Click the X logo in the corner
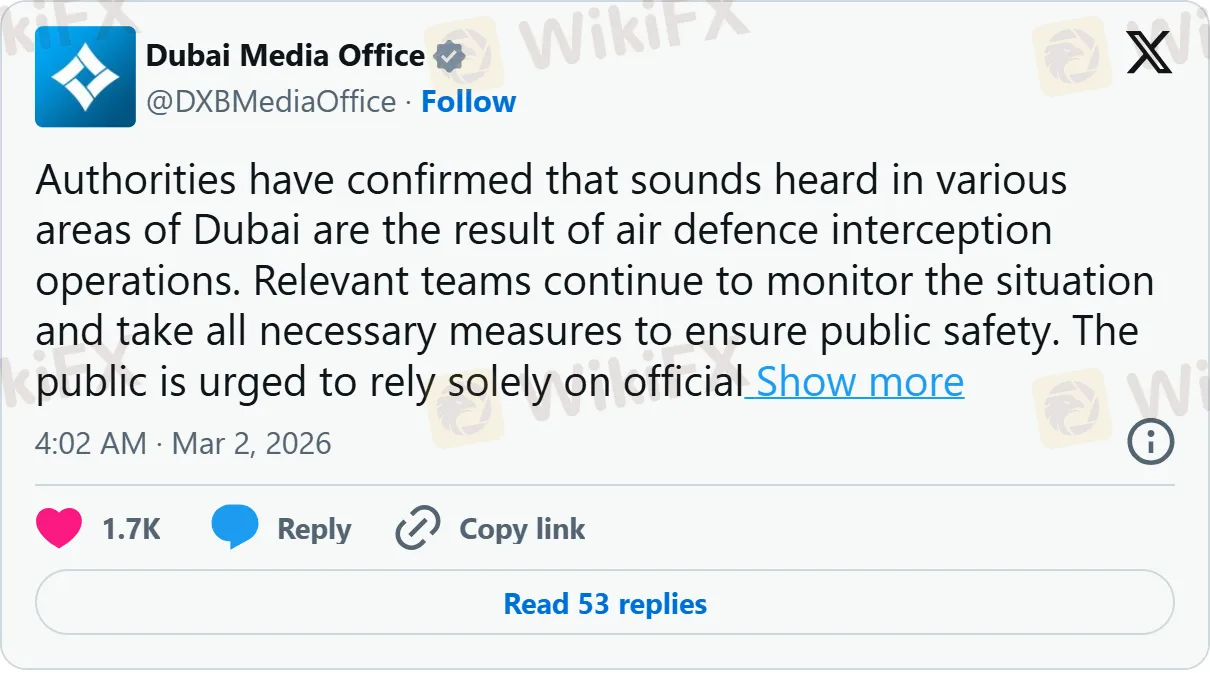This screenshot has height=673, width=1210. [x=1149, y=52]
